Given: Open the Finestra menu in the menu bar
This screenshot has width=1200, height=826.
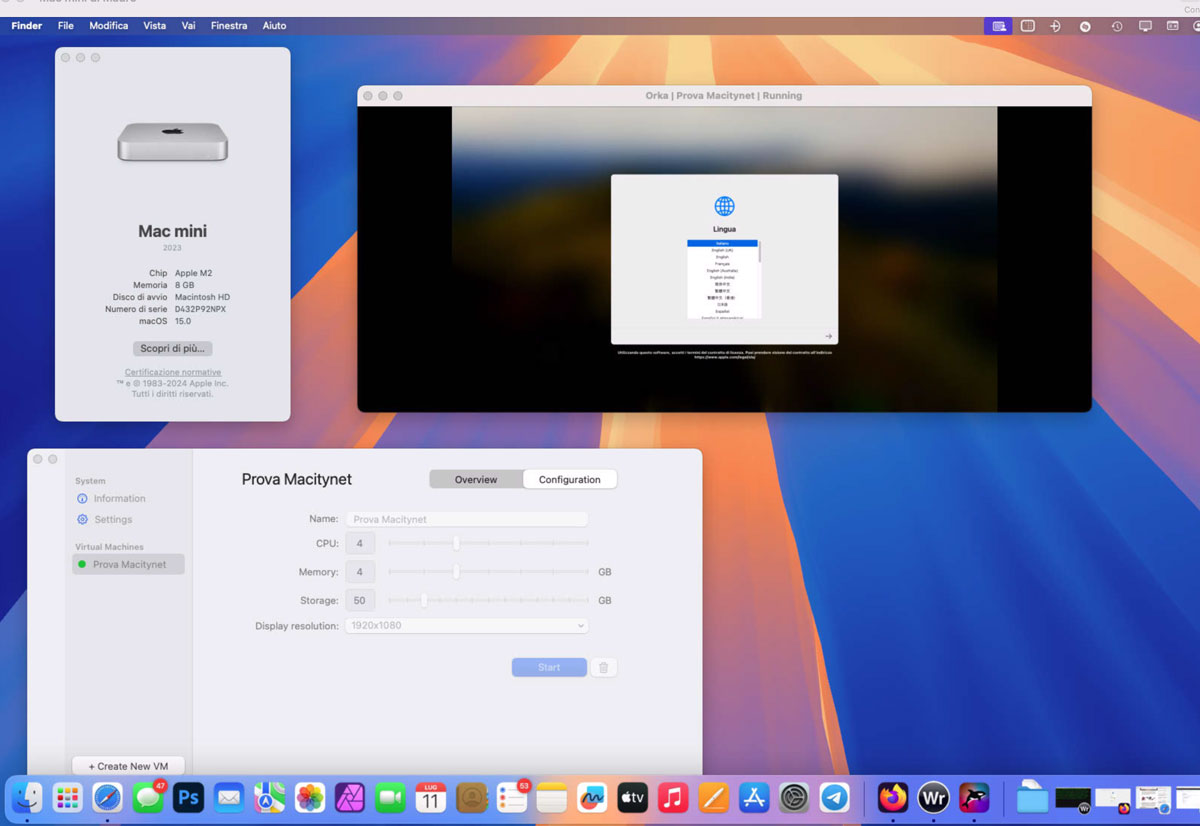Looking at the screenshot, I should click(229, 25).
